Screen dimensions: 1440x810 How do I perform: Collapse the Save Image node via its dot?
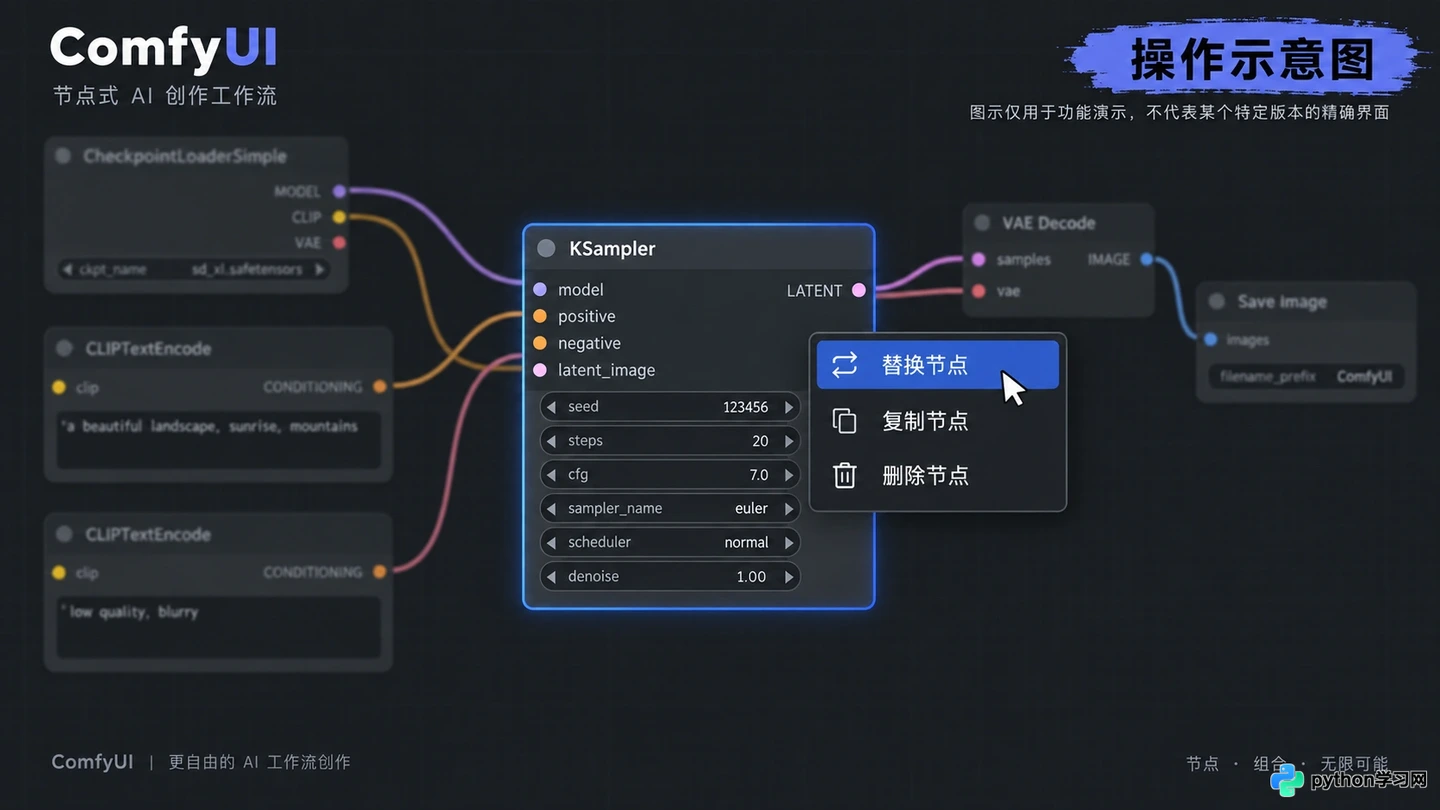coord(1216,301)
